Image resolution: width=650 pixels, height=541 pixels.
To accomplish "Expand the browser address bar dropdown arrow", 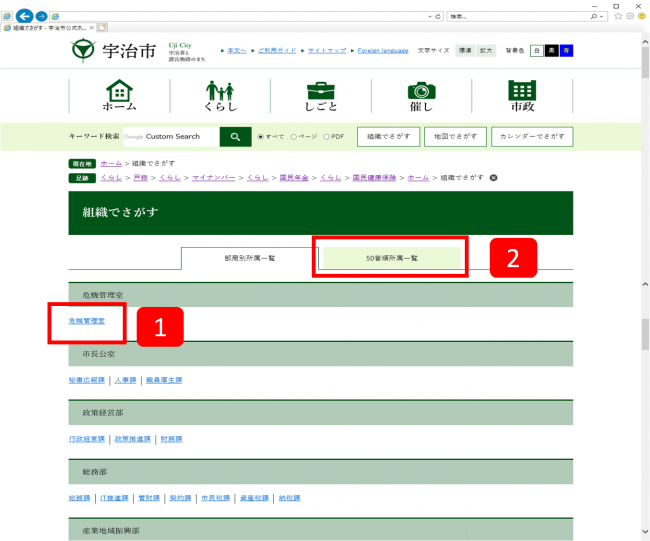I will point(431,17).
